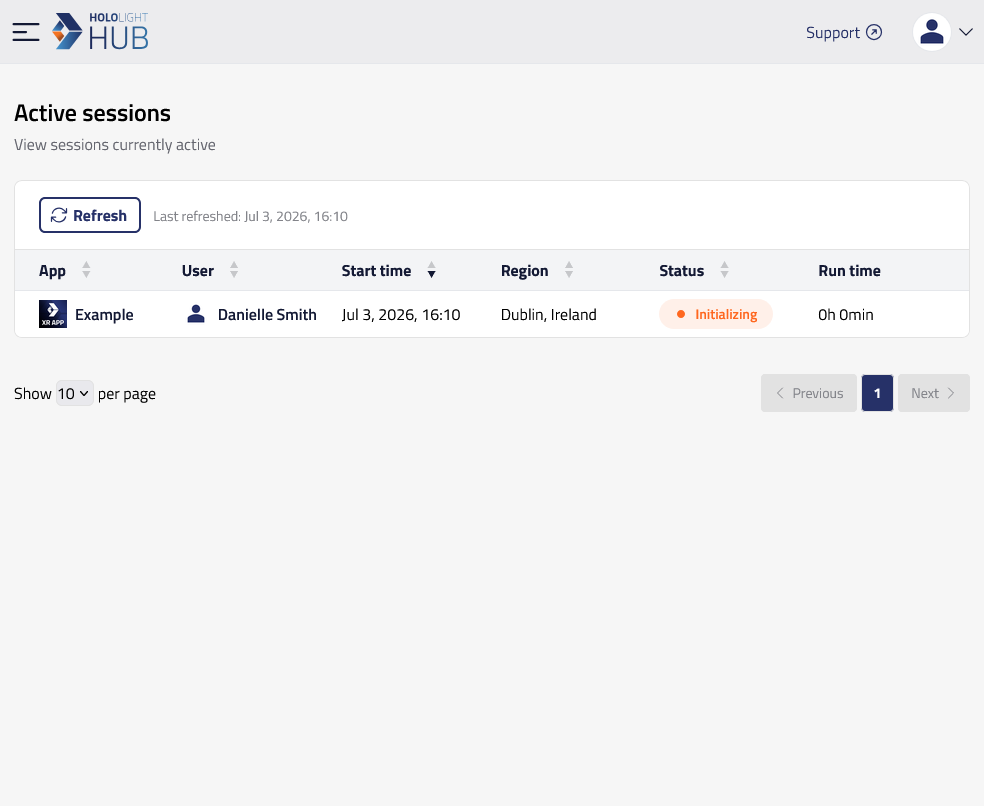Open the Support link

833,33
